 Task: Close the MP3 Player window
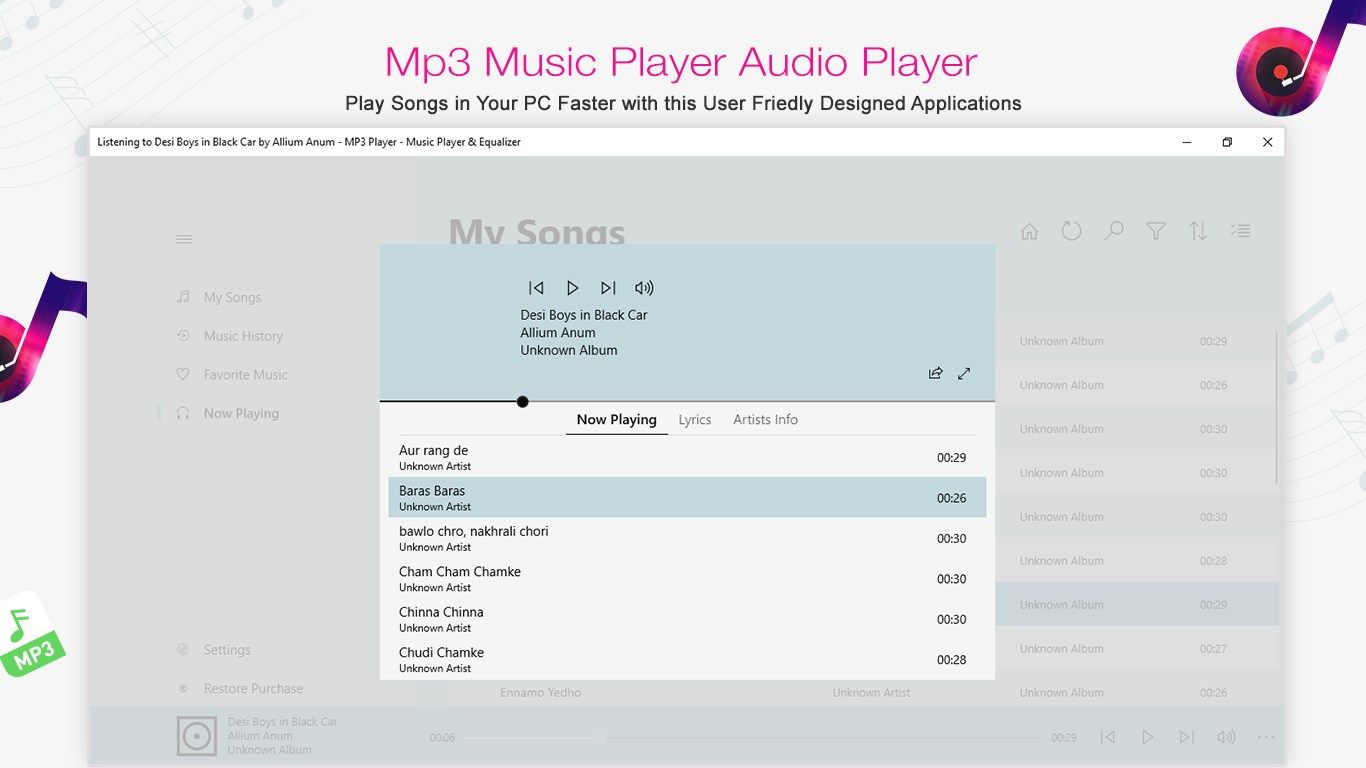[x=1267, y=142]
